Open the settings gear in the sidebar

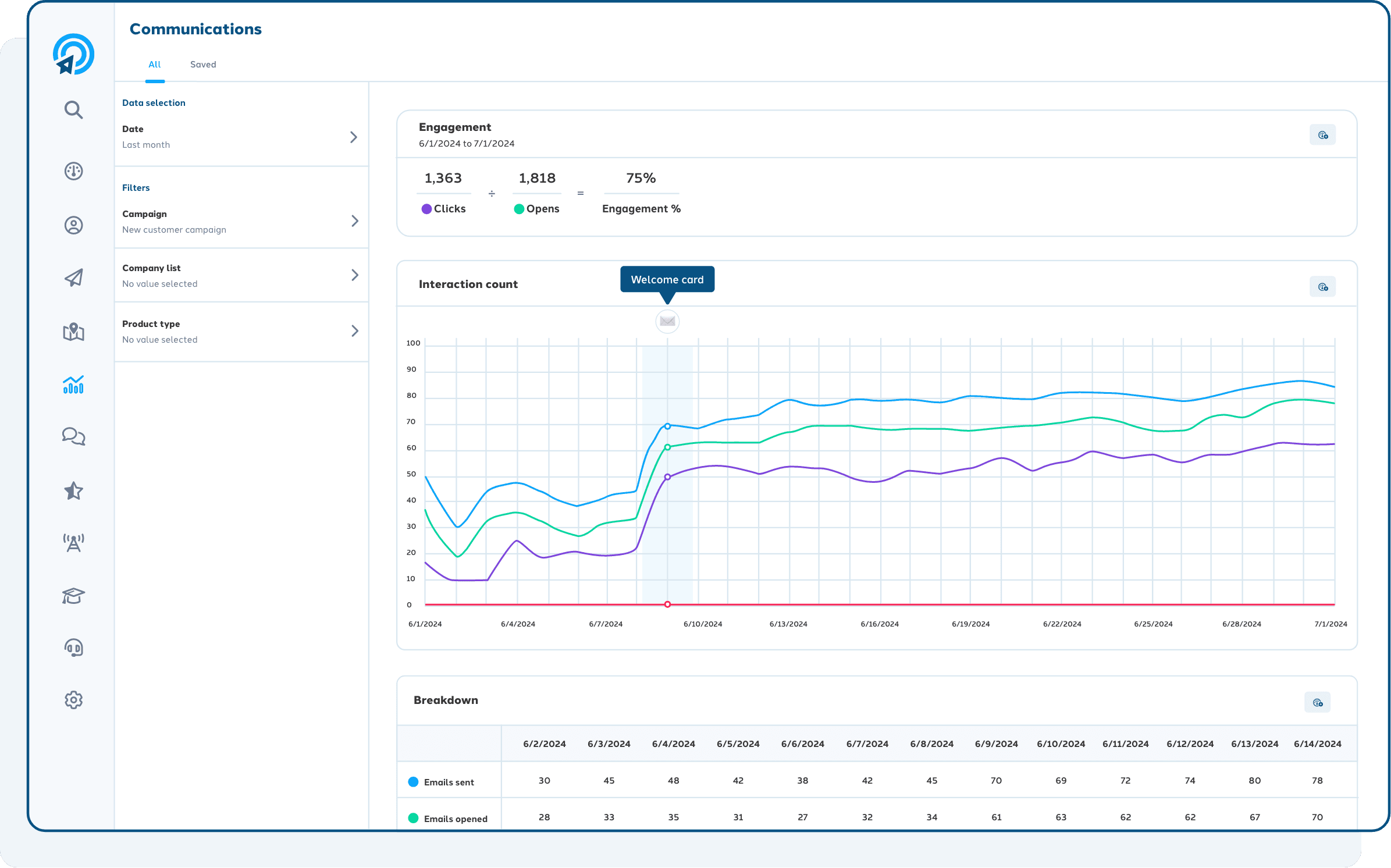[73, 700]
